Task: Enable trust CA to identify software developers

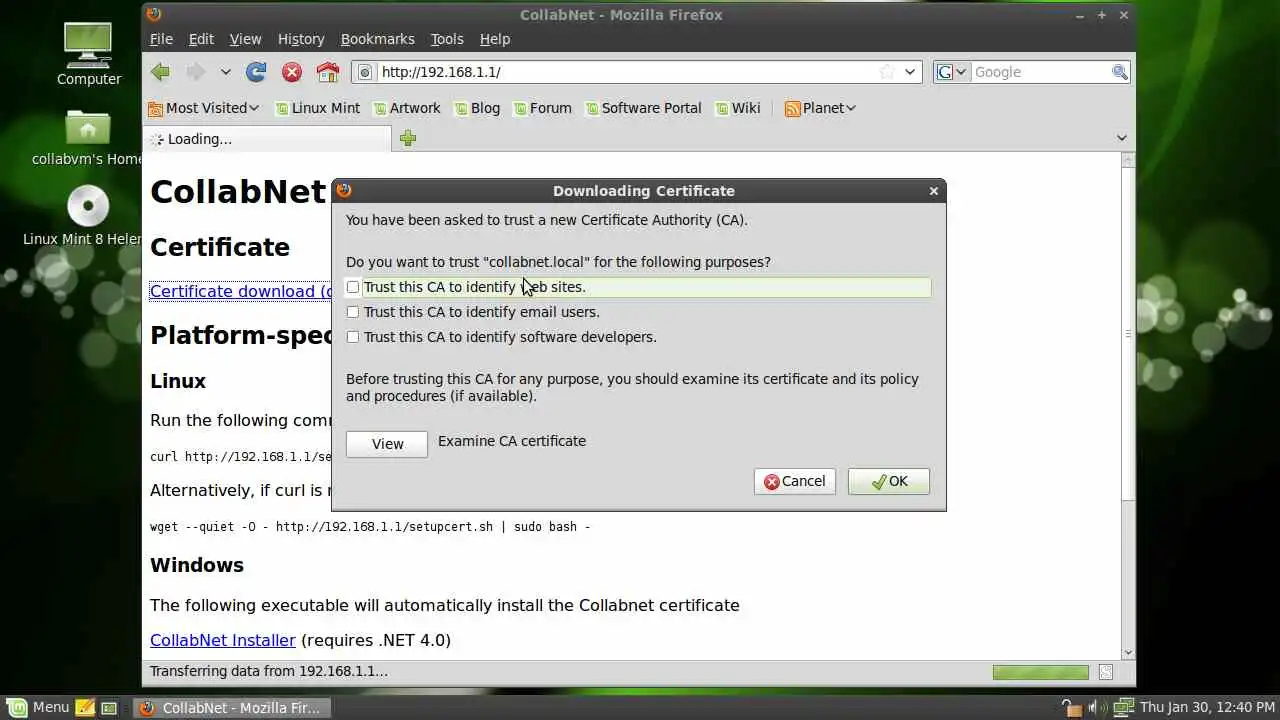Action: coord(353,337)
